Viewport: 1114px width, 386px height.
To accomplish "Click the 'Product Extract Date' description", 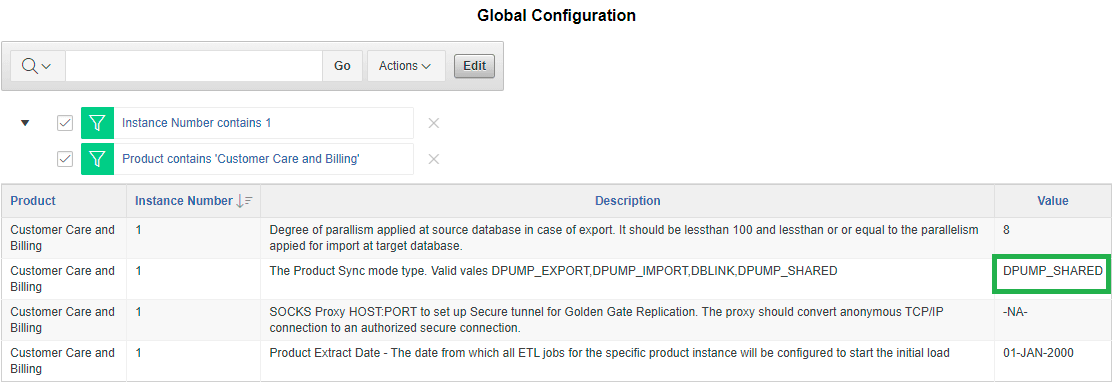I will (x=610, y=353).
